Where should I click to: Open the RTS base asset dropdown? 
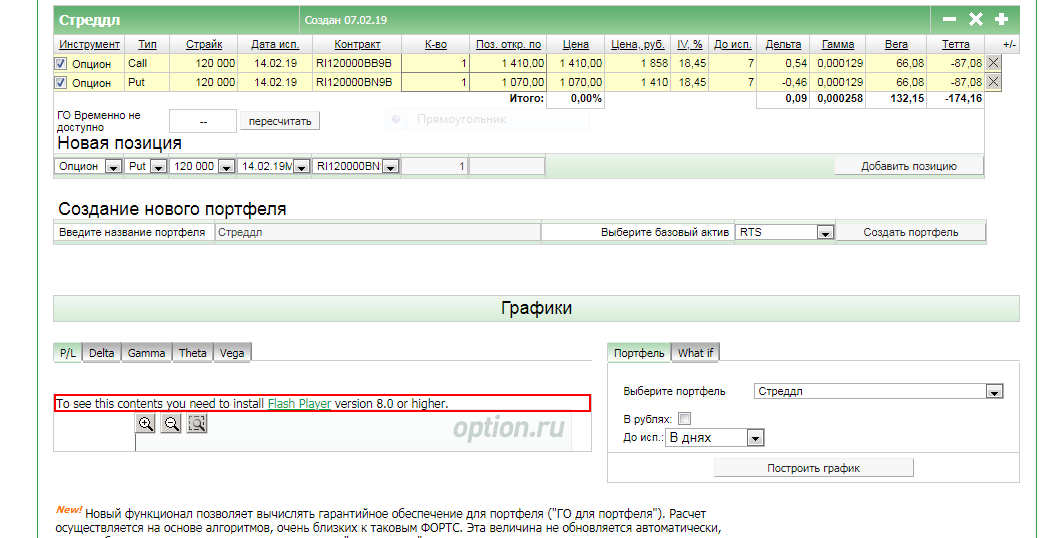(825, 233)
